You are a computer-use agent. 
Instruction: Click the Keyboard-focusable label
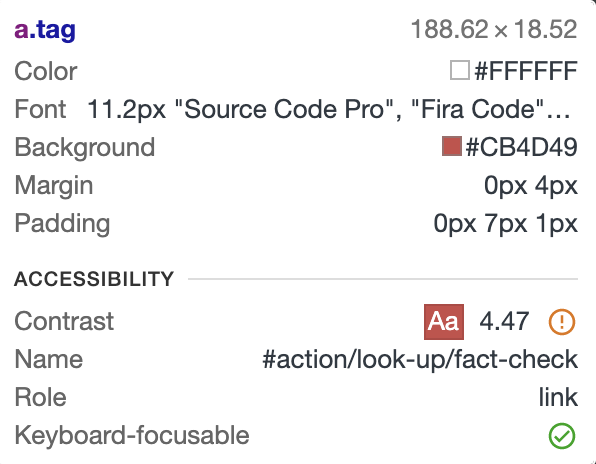pyautogui.click(x=132, y=435)
